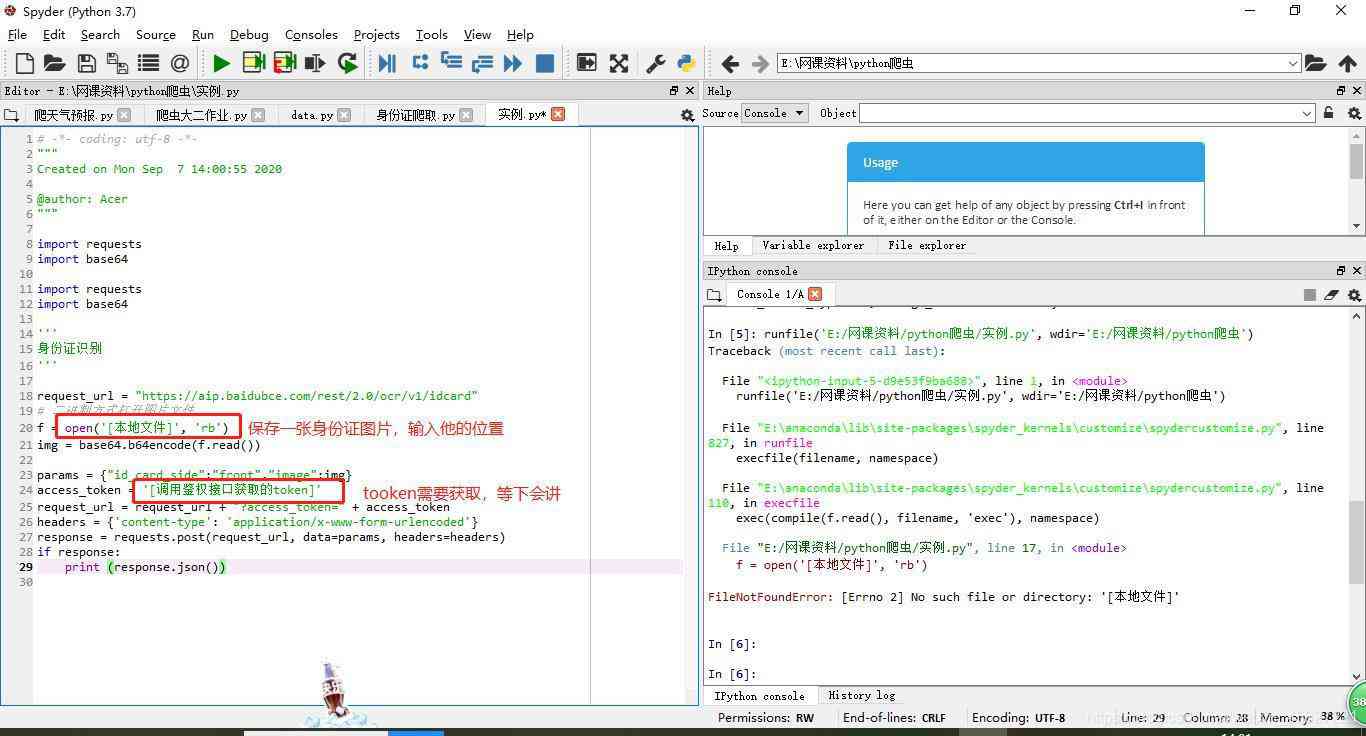Open the Source Console dropdown
Viewport: 1366px width, 736px height.
tap(774, 113)
